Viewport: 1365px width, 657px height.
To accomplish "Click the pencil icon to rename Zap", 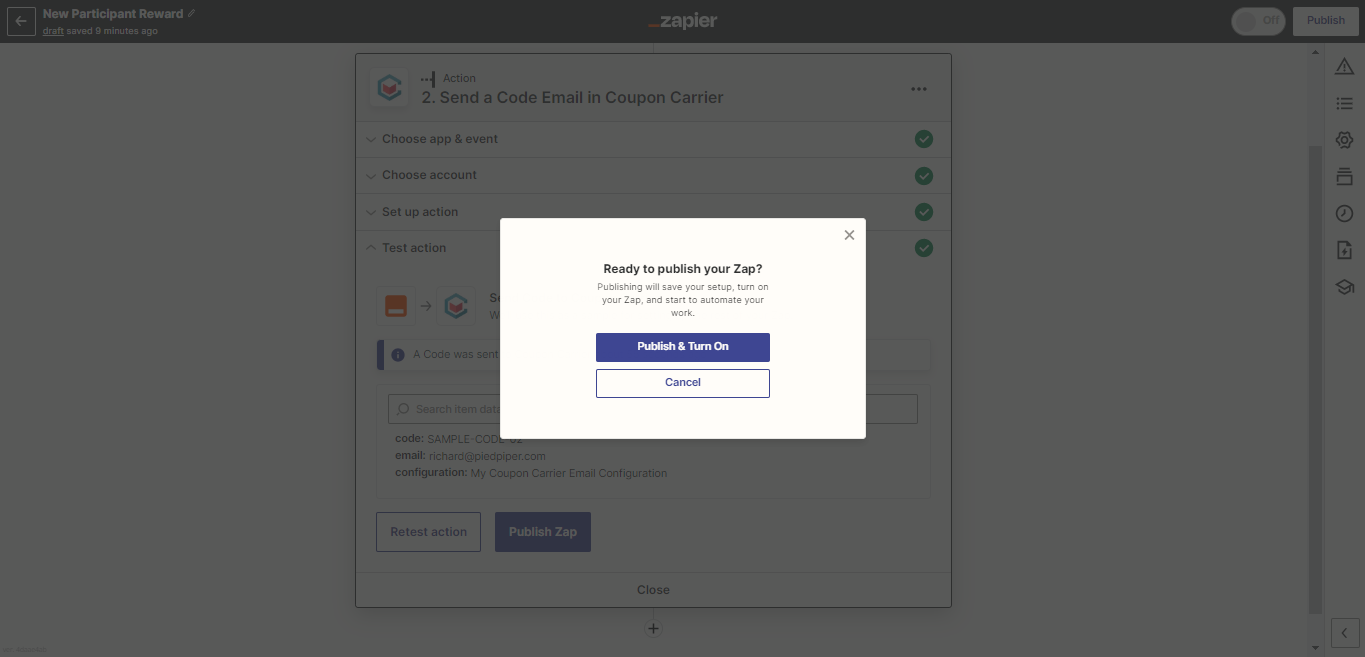I will click(192, 14).
